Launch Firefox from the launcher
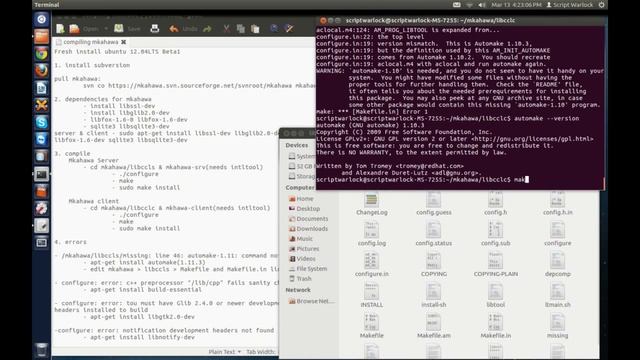 tap(41, 71)
